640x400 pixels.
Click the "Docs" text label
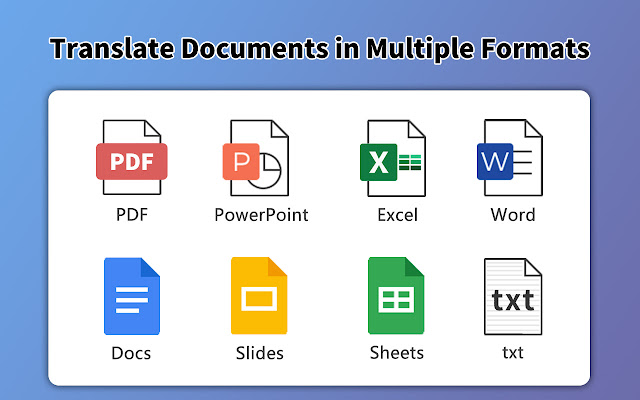131,353
